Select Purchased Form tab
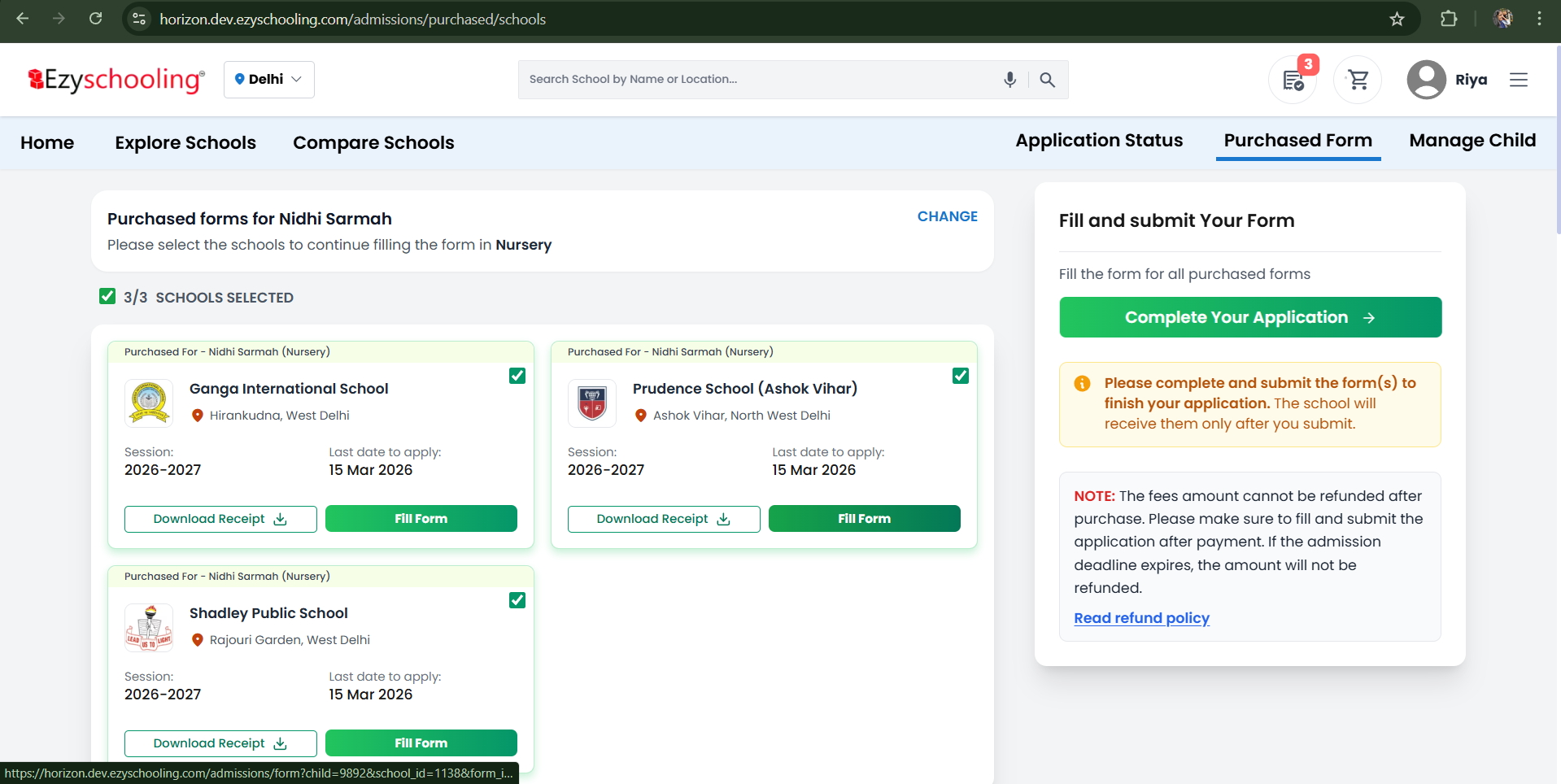The height and width of the screenshot is (784, 1561). (x=1298, y=140)
